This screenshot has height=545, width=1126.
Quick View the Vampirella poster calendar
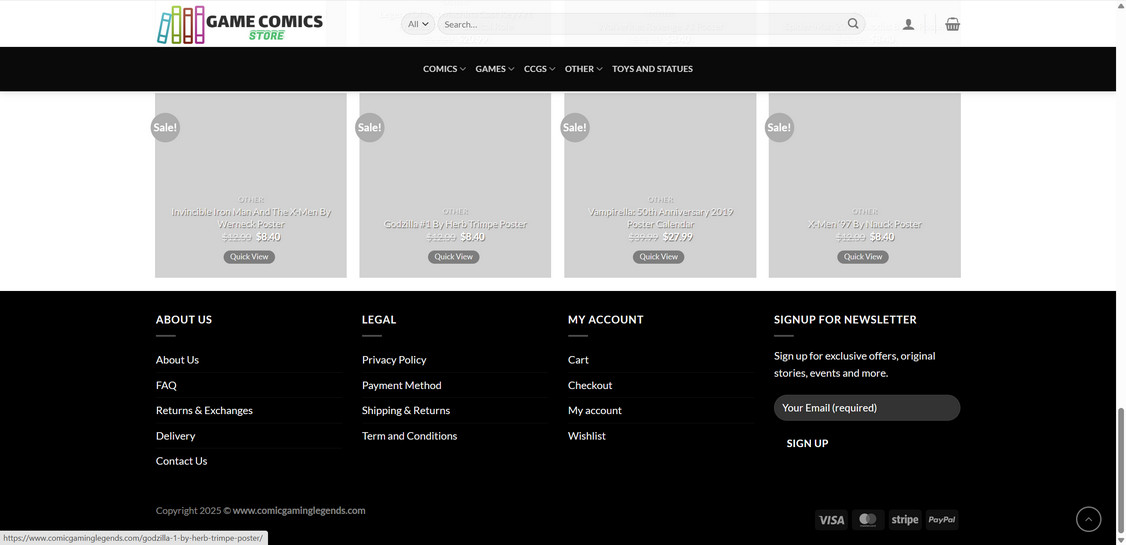[659, 256]
